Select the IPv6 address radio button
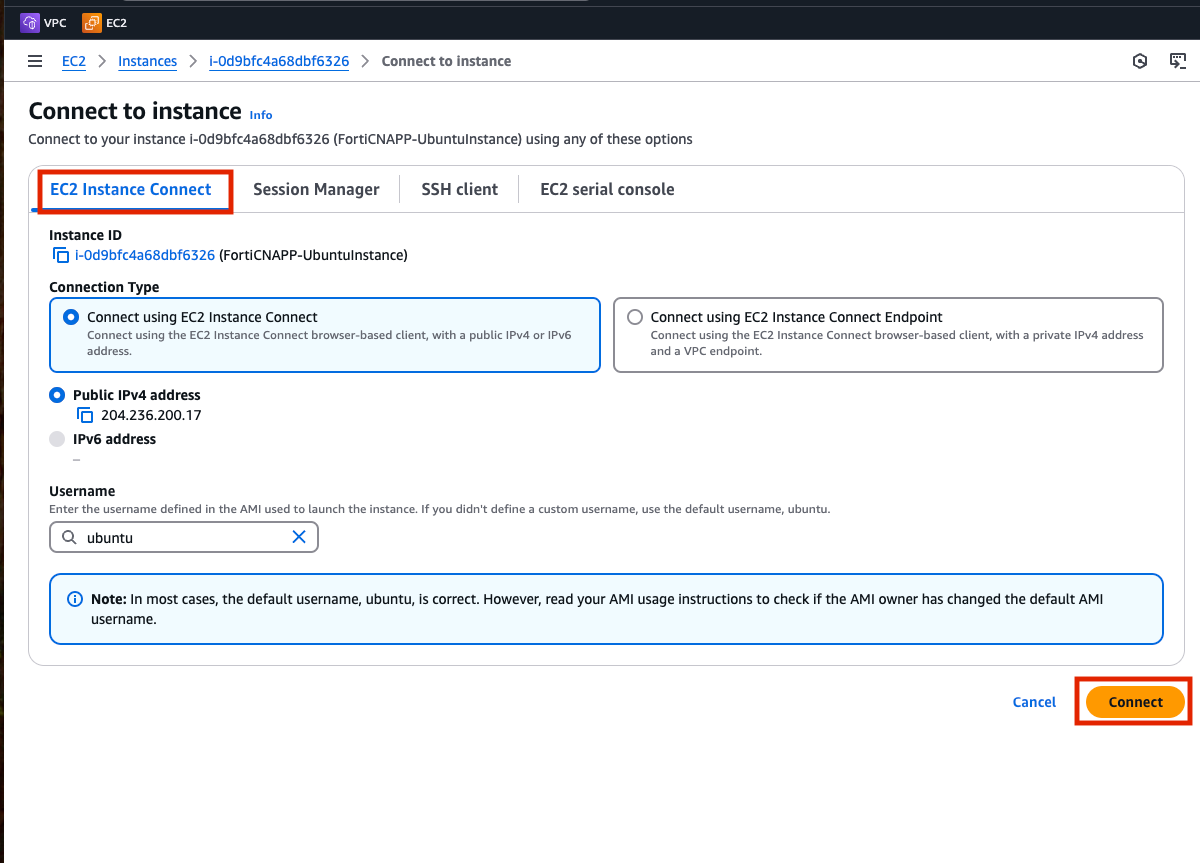 tap(57, 439)
